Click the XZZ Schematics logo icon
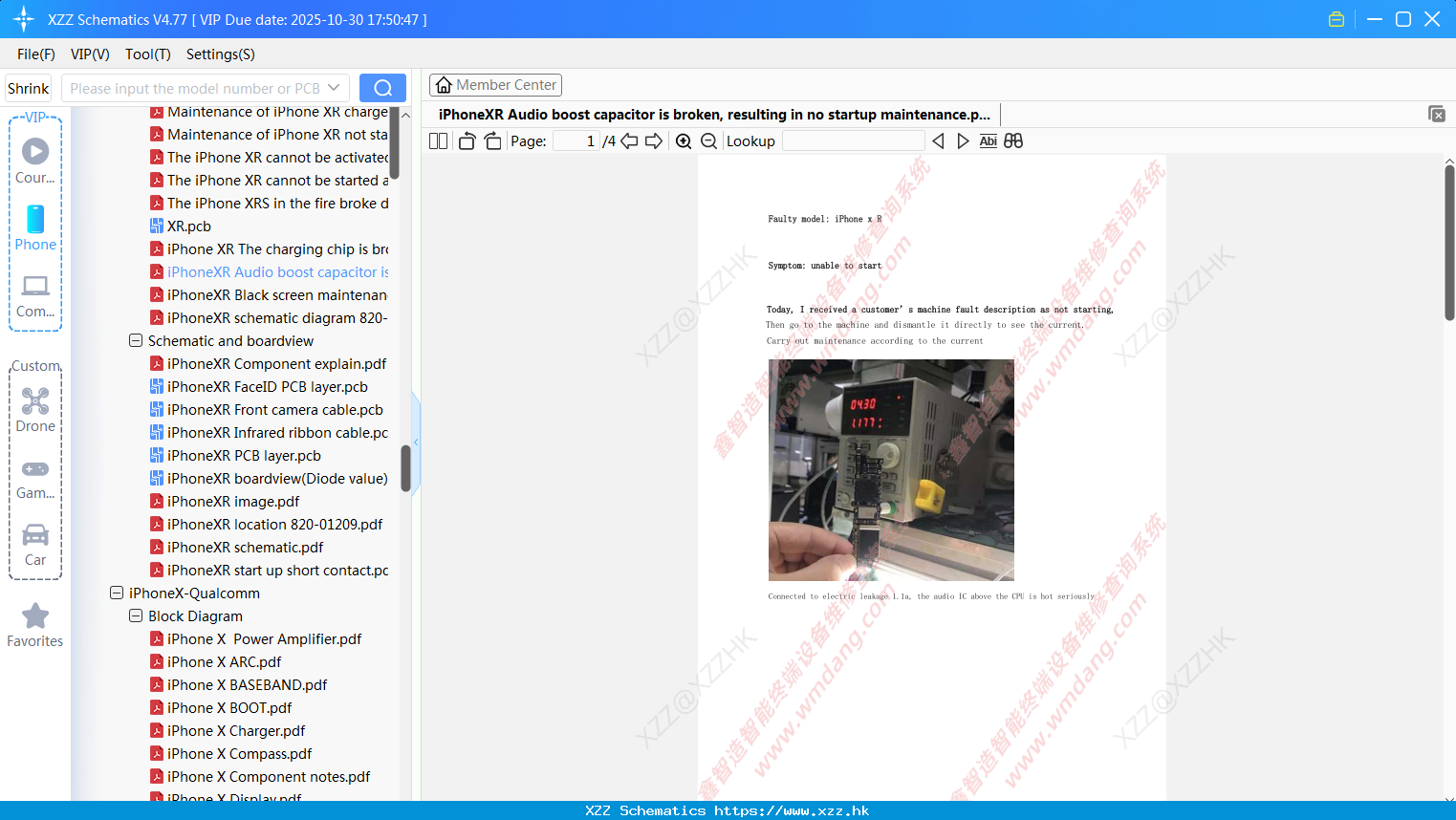This screenshot has height=820, width=1456. click(23, 19)
